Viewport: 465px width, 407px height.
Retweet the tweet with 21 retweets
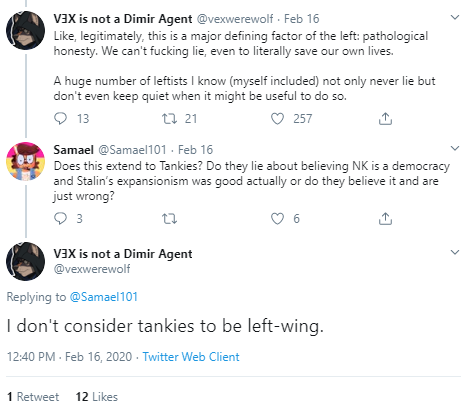(169, 119)
